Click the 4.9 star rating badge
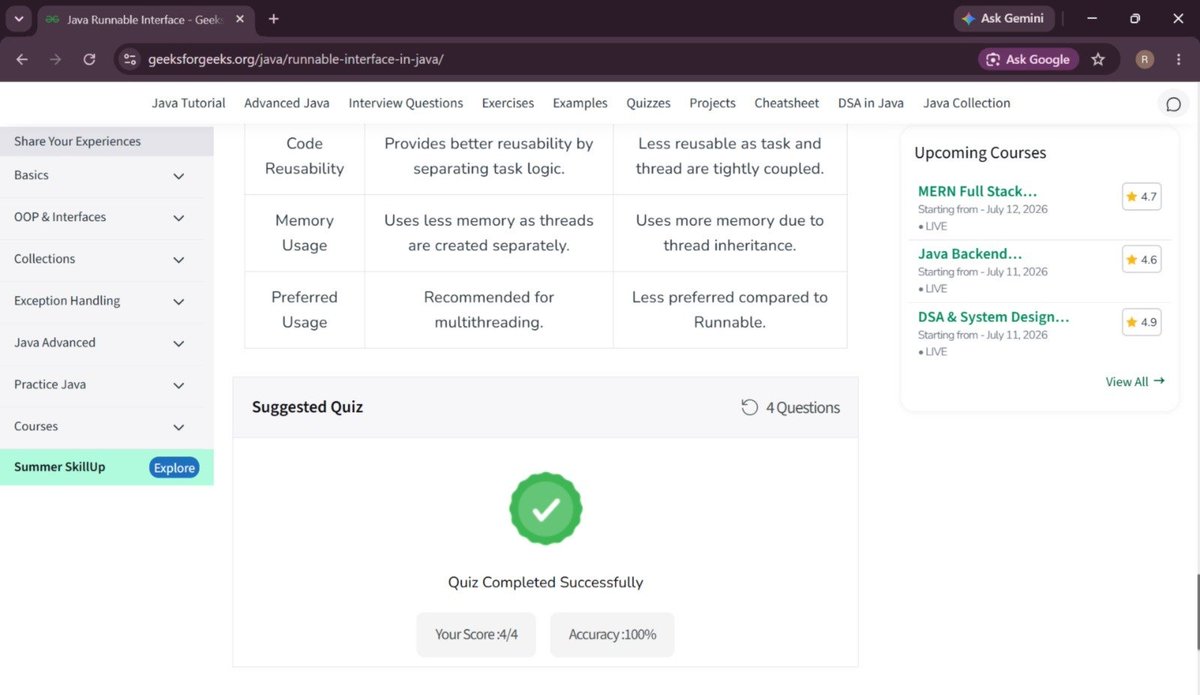The image size is (1200, 695). (x=1141, y=322)
